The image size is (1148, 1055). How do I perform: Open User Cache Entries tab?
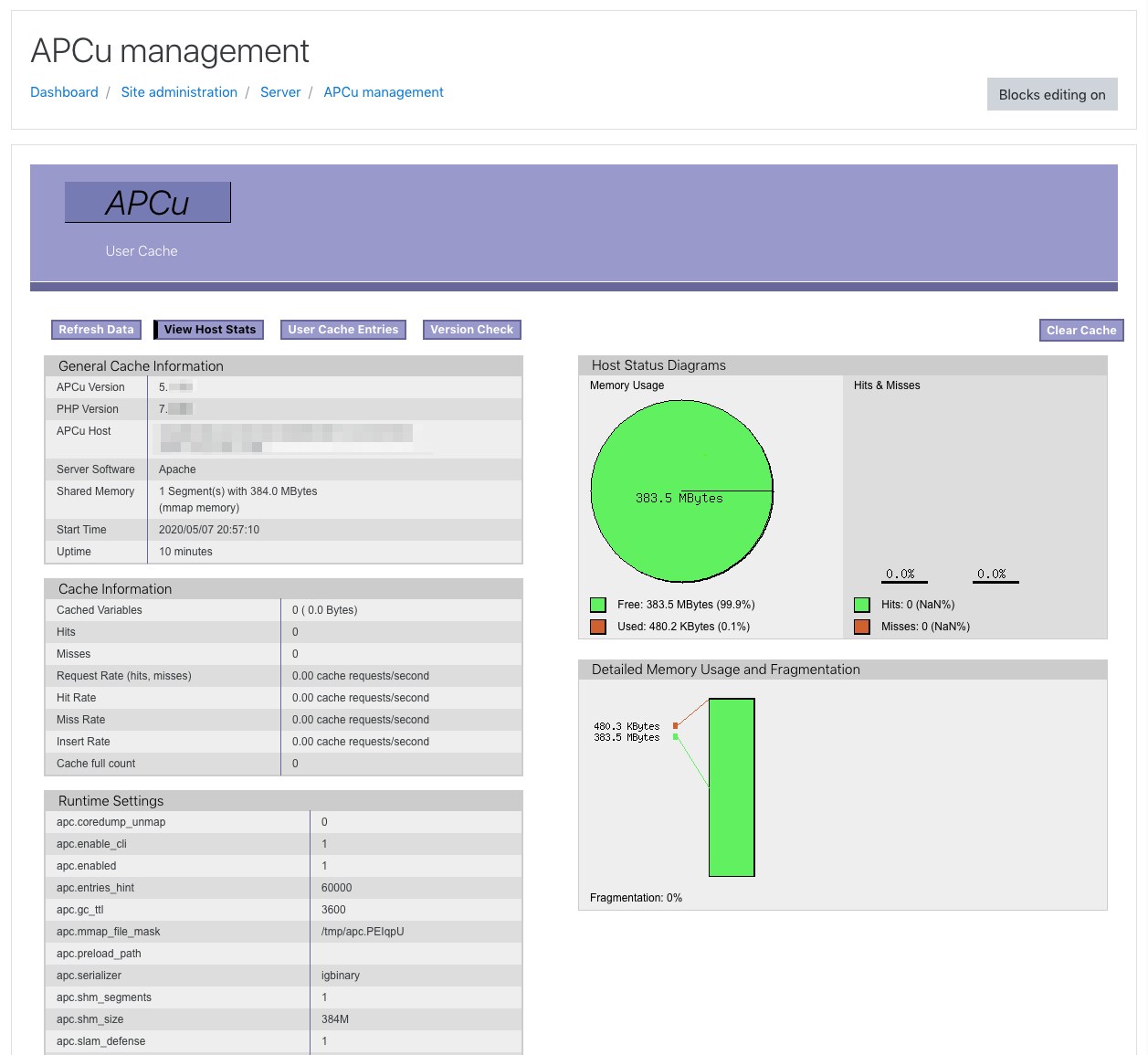click(343, 330)
